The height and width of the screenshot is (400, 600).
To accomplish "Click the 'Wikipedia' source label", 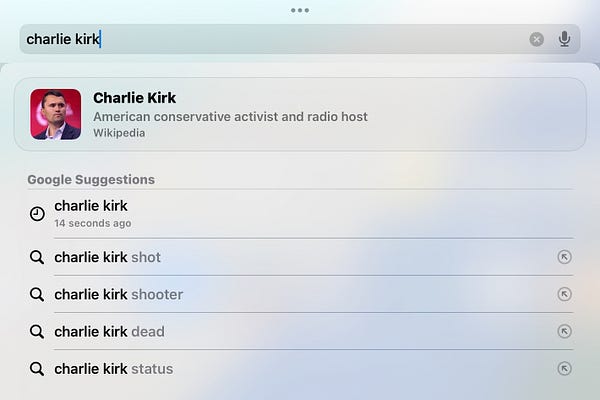I will point(119,133).
